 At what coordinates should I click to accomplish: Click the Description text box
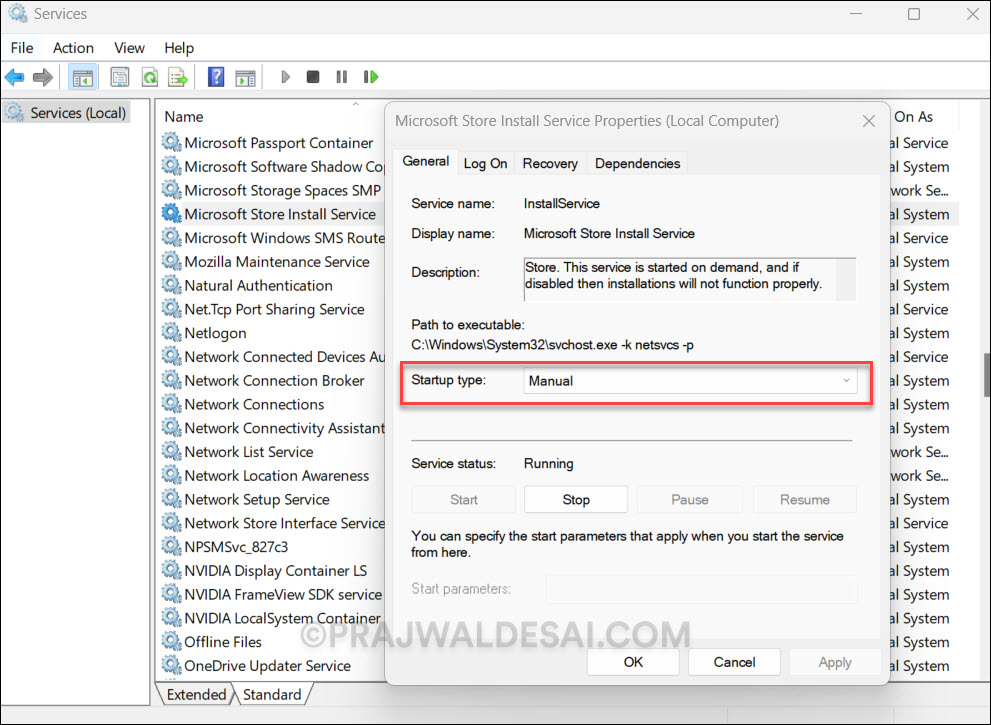[x=690, y=279]
